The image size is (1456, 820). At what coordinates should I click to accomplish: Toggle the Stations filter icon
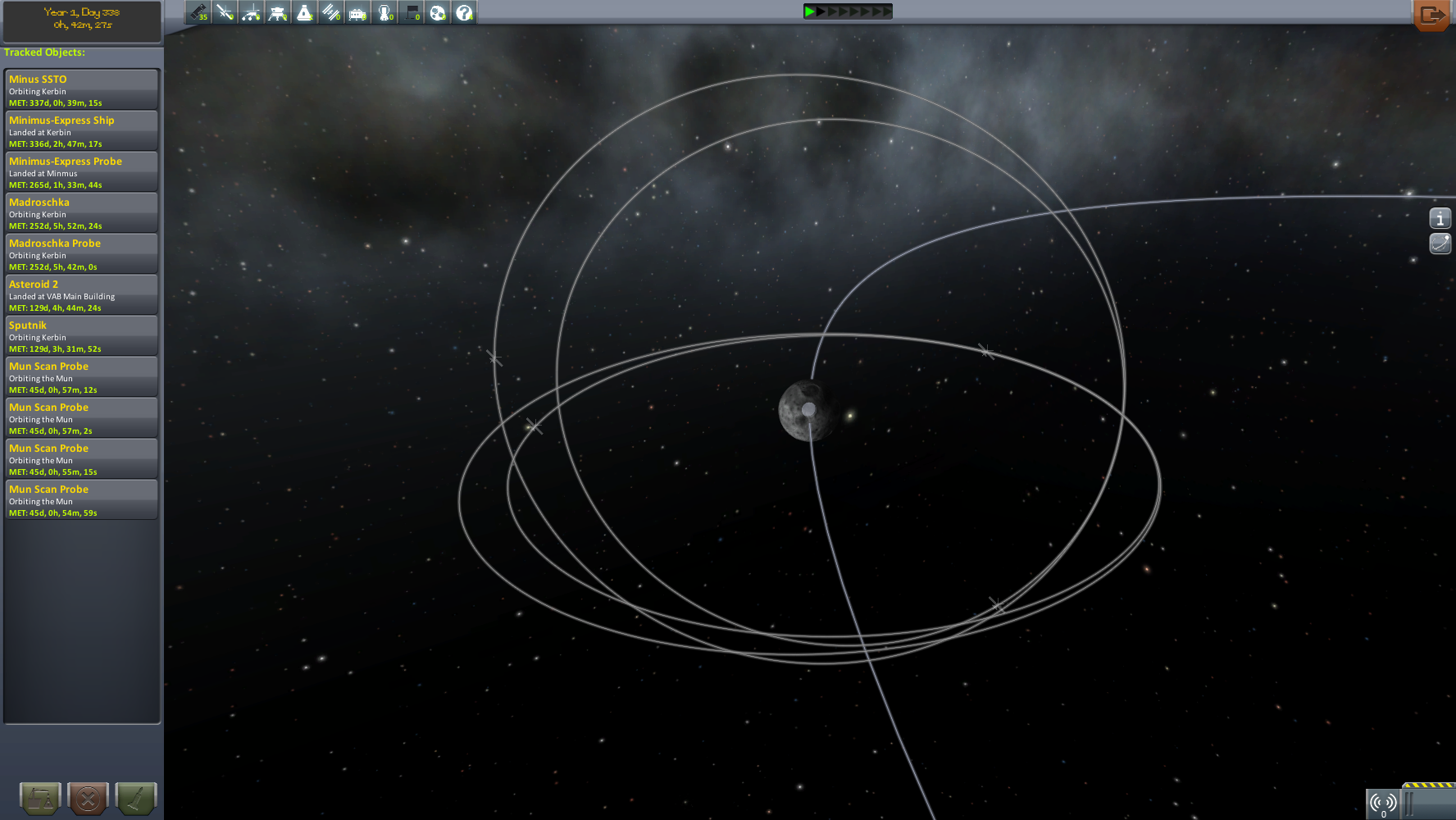(x=331, y=12)
